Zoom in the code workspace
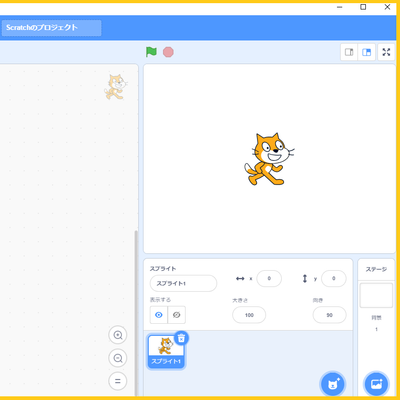 118,335
